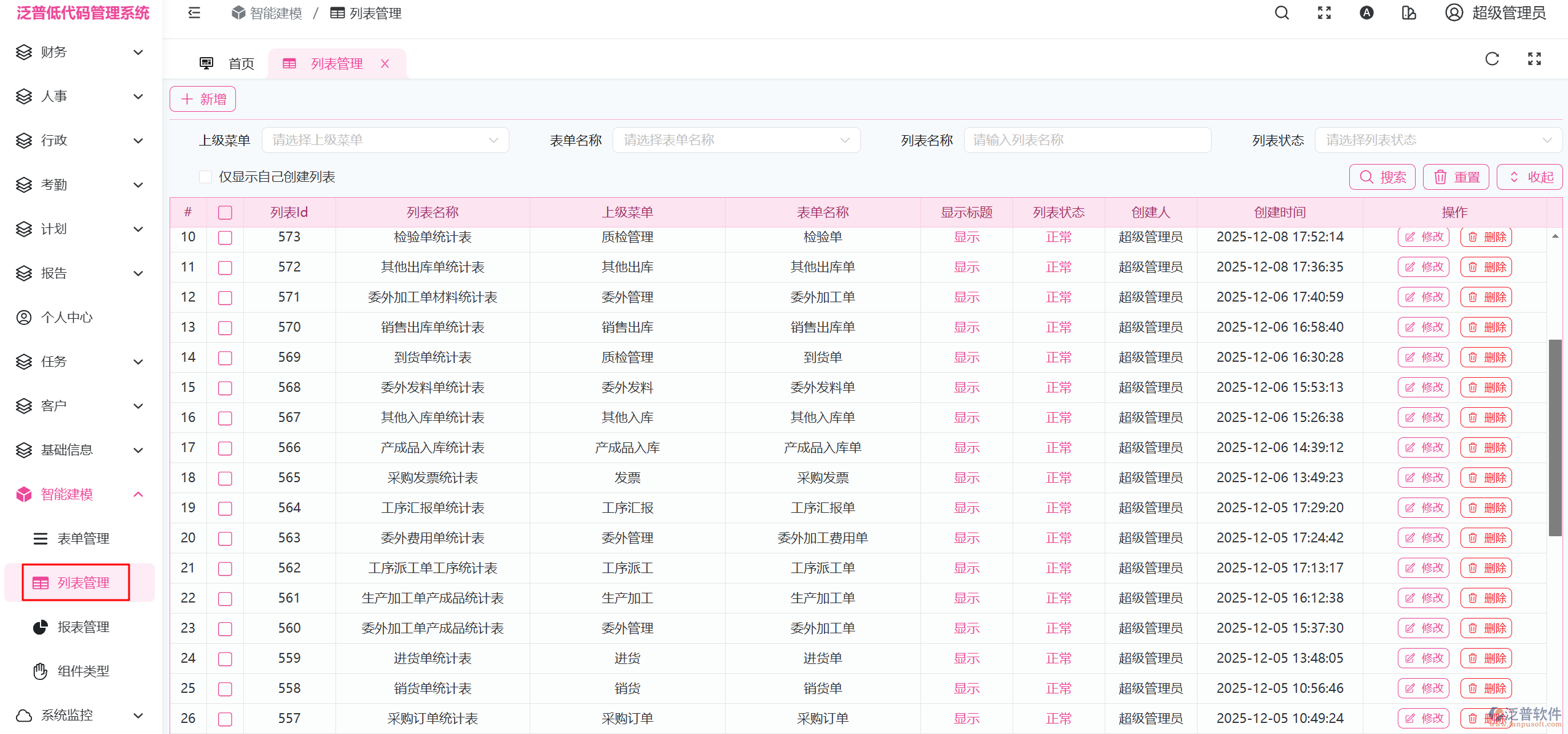Collapse the left sidebar navigation
The image size is (1568, 734).
coord(194,12)
